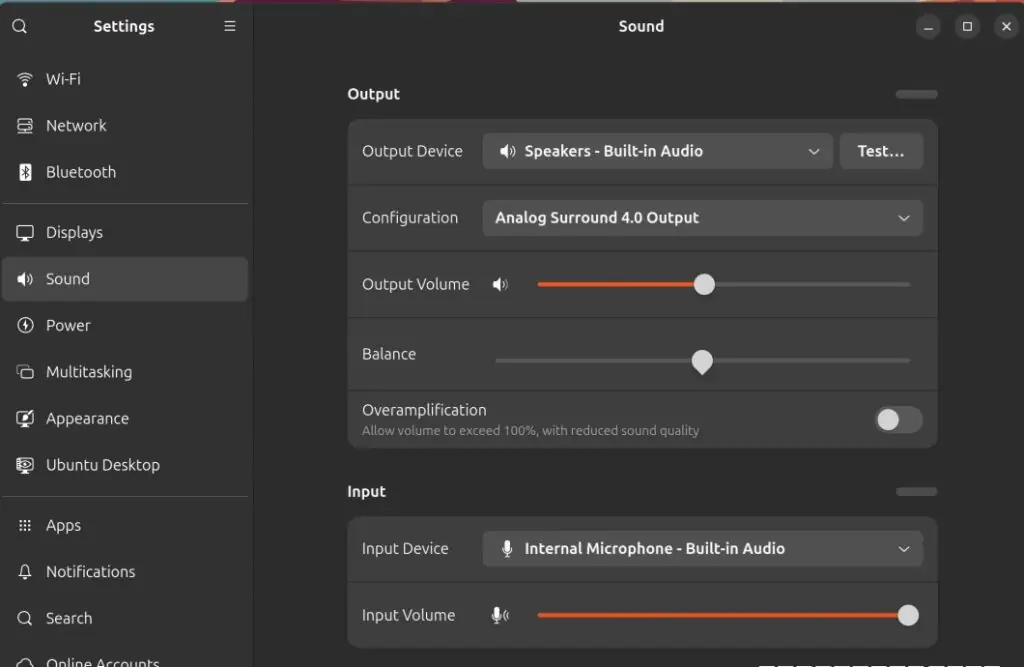Click the Input Volume slider handle
1024x667 pixels.
click(x=908, y=615)
